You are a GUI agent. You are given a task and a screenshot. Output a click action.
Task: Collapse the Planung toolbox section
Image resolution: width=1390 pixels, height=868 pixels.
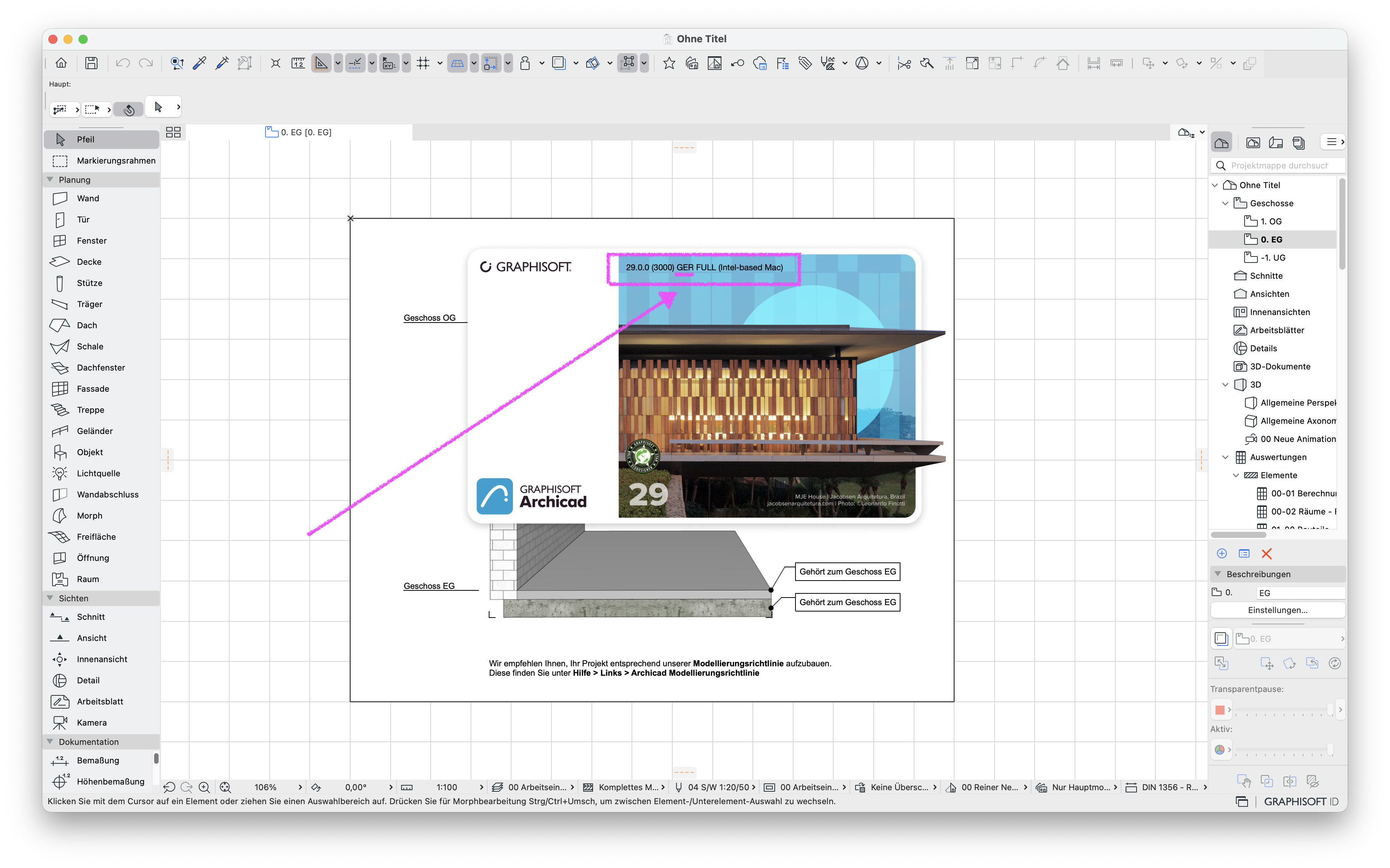point(50,180)
